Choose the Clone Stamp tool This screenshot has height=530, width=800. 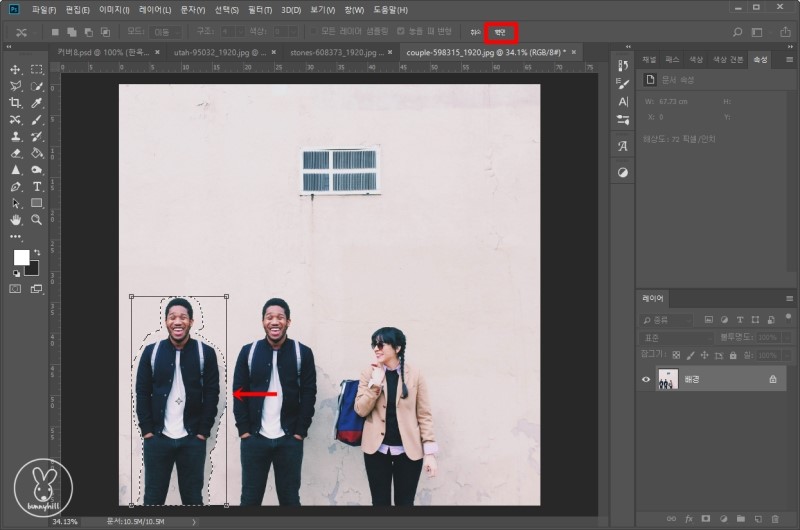tap(15, 136)
